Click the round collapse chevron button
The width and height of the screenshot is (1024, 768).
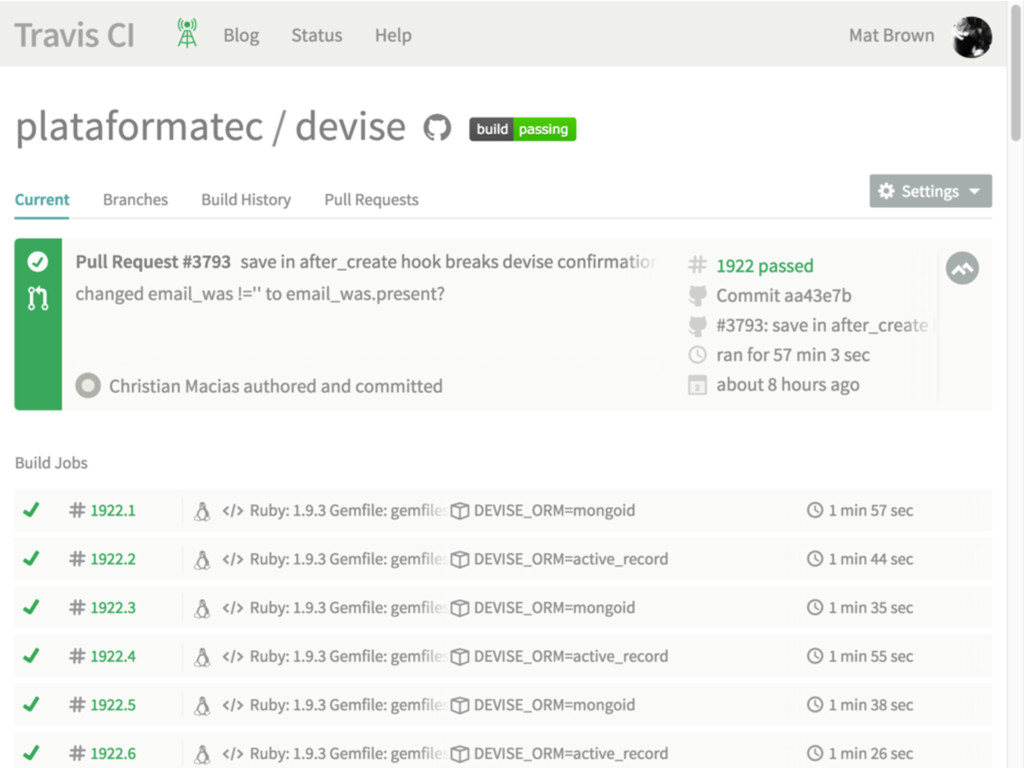[962, 268]
